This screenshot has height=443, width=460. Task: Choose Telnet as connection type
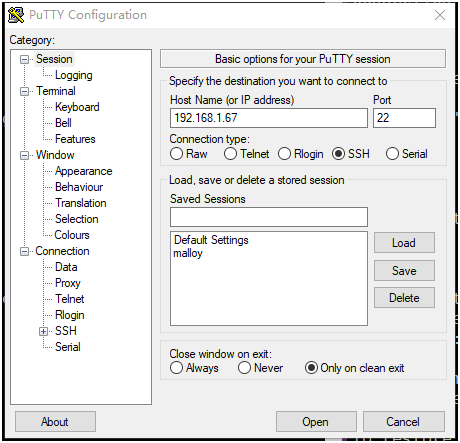[x=230, y=154]
